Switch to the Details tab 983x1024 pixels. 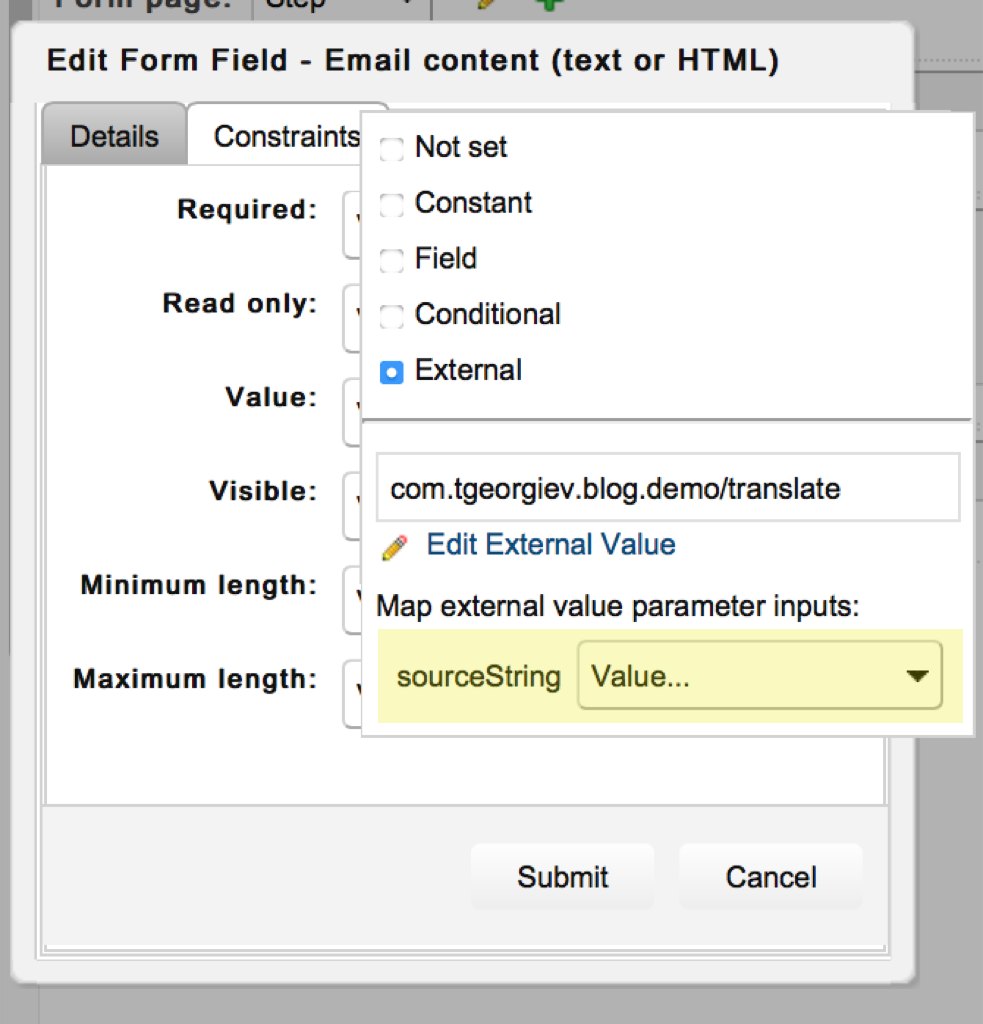point(114,136)
